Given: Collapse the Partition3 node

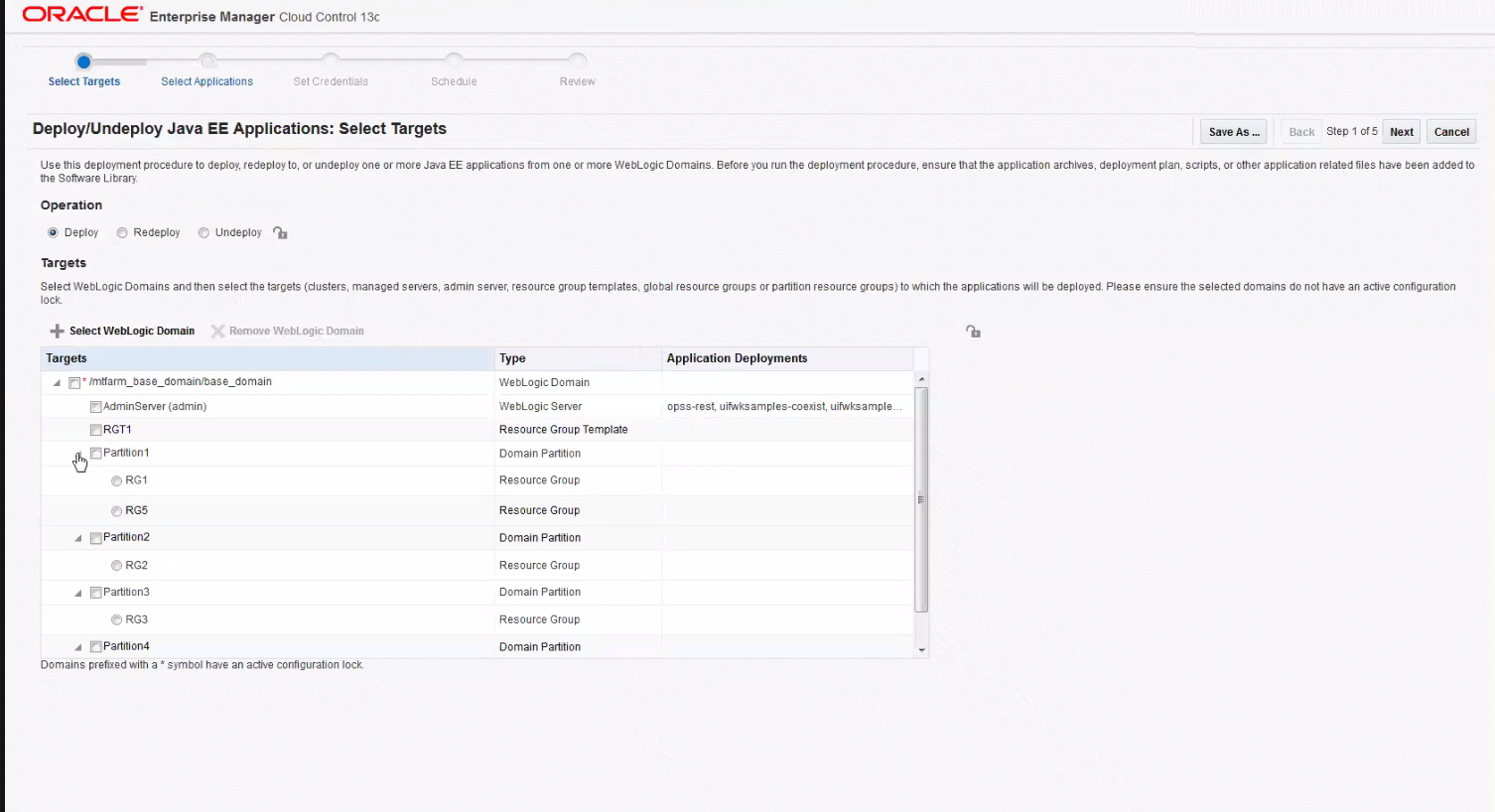Looking at the screenshot, I should [78, 593].
